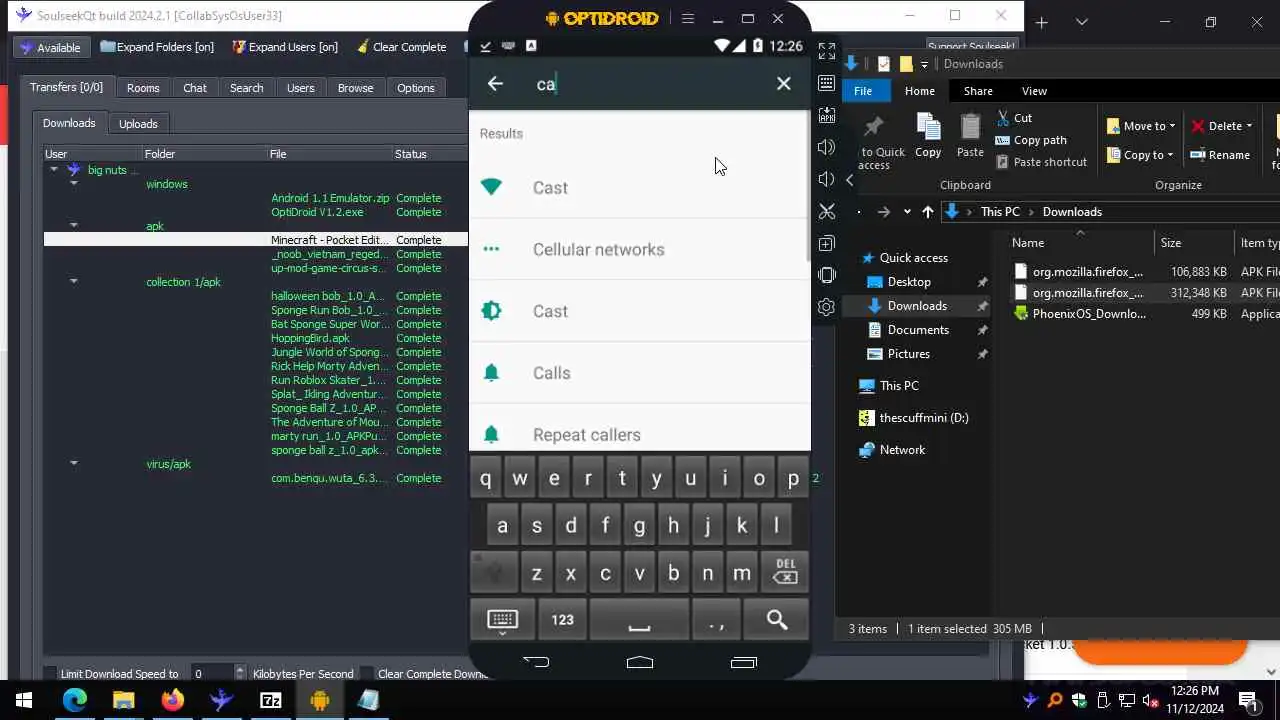Open the Share ribbon tab in Explorer

(x=978, y=91)
